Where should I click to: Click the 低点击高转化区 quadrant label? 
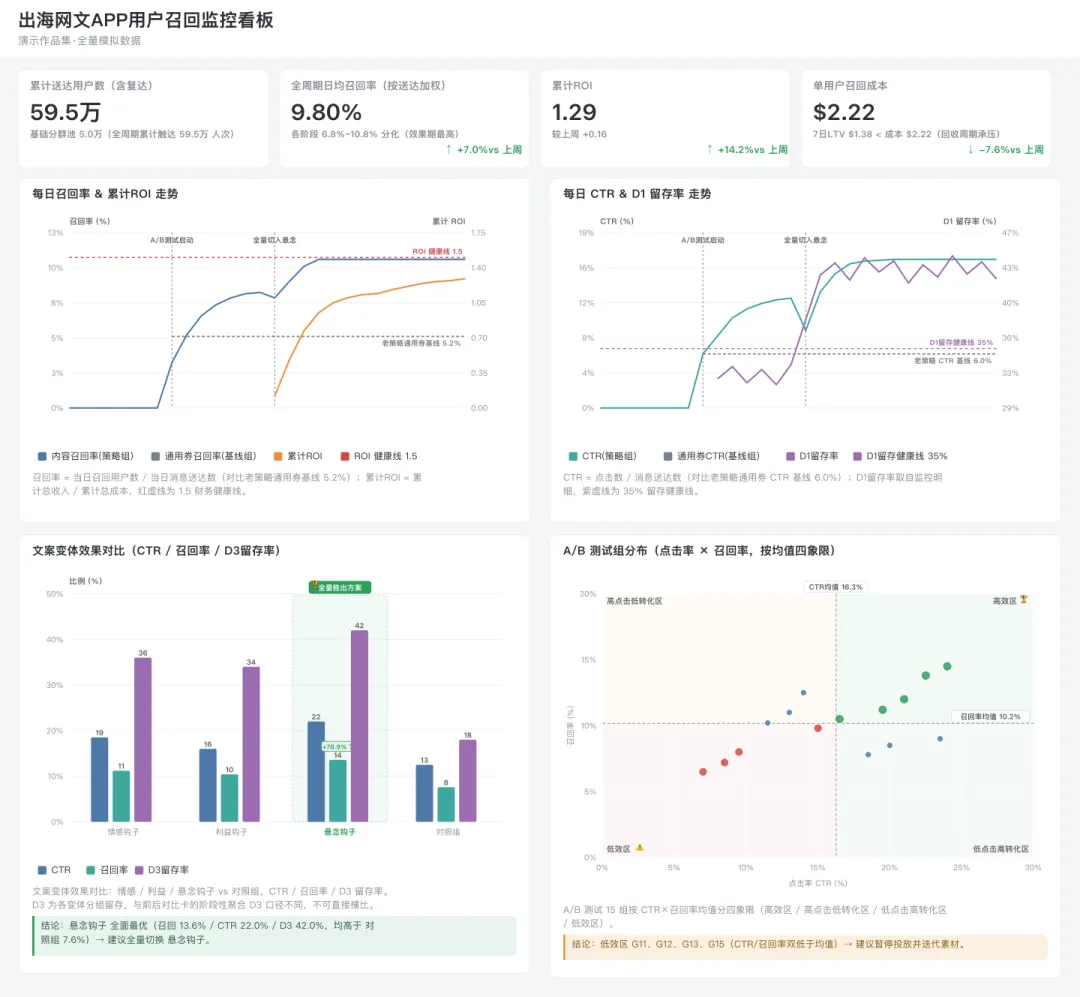[x=1001, y=849]
